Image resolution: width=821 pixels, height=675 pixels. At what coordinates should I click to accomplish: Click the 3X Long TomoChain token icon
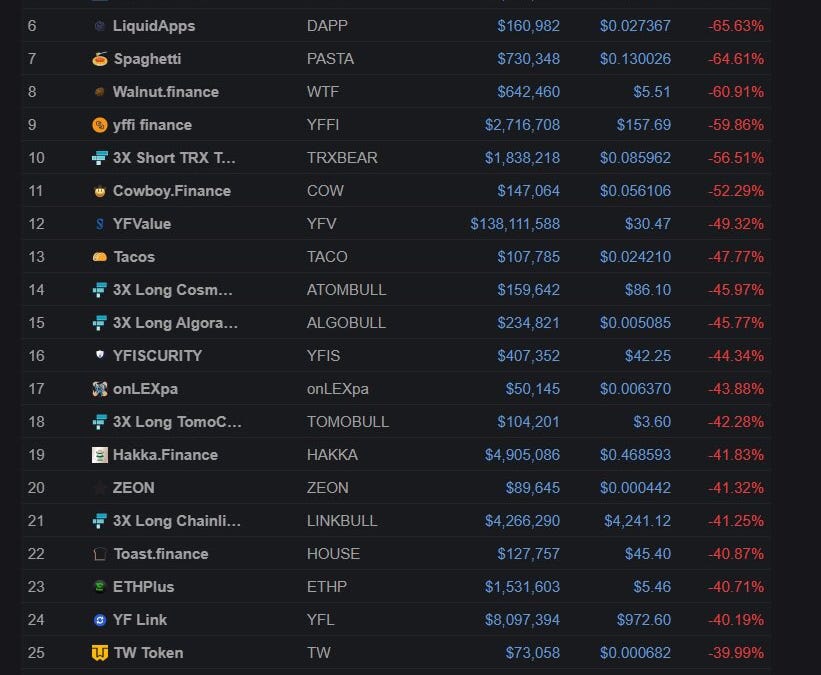tap(99, 422)
